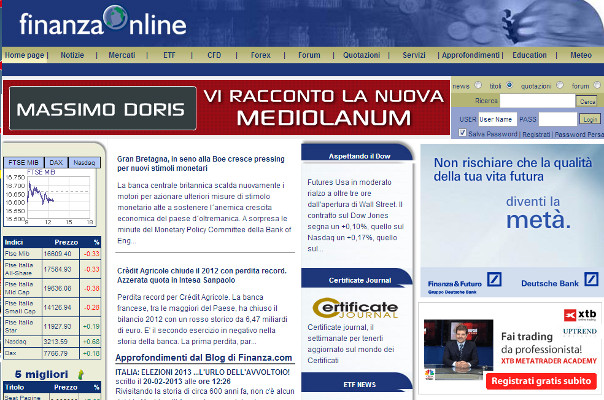Open the Mercati menu in navigation bar
The image size is (604, 400).
(121, 55)
